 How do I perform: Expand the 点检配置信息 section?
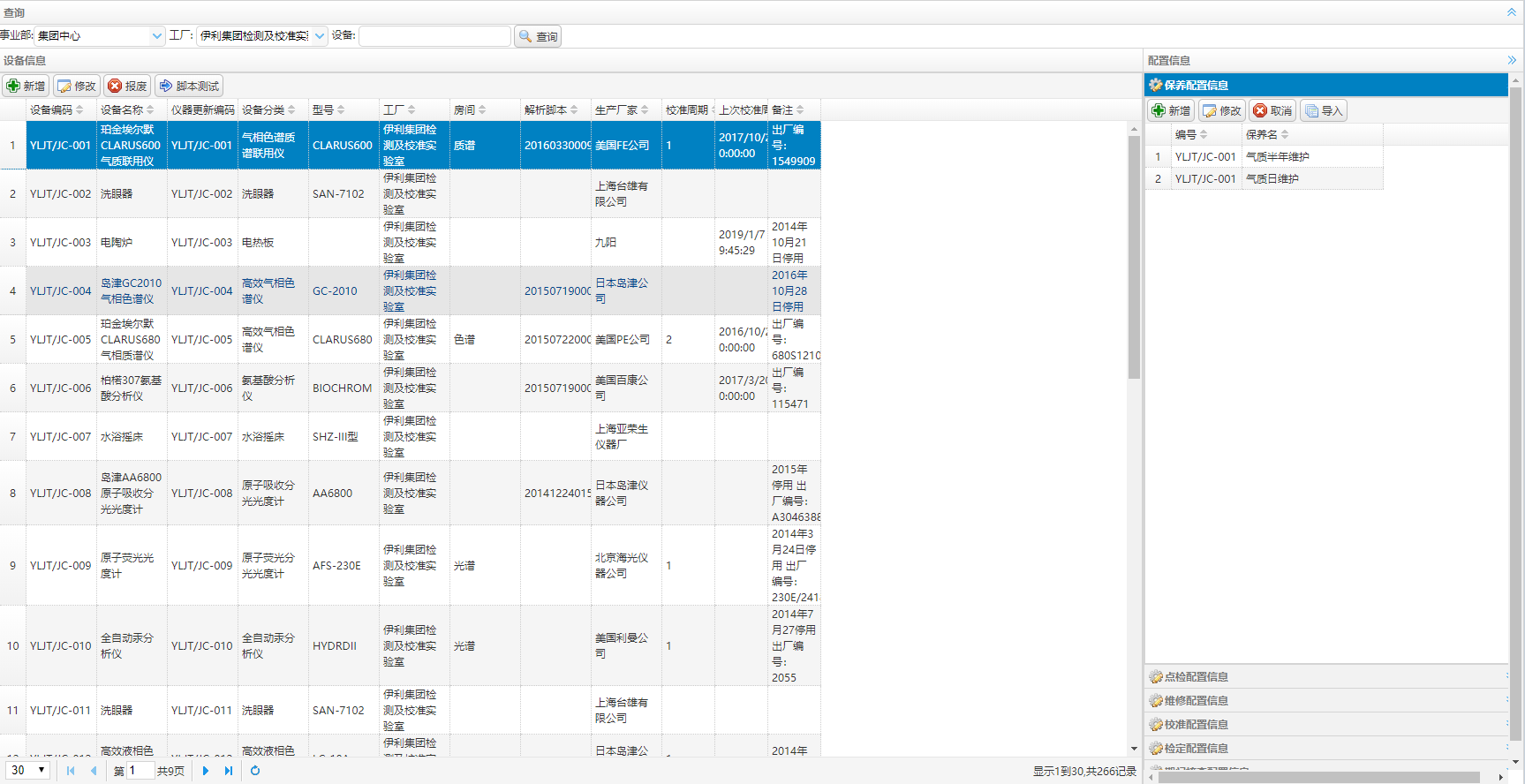pyautogui.click(x=1196, y=676)
